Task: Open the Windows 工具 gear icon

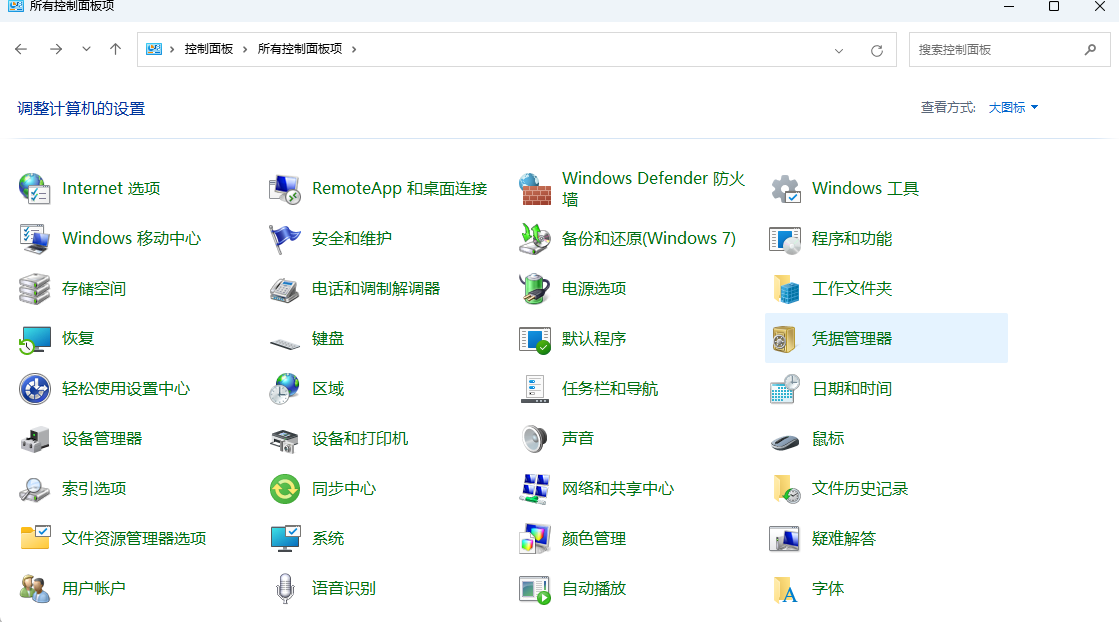Action: (x=785, y=188)
